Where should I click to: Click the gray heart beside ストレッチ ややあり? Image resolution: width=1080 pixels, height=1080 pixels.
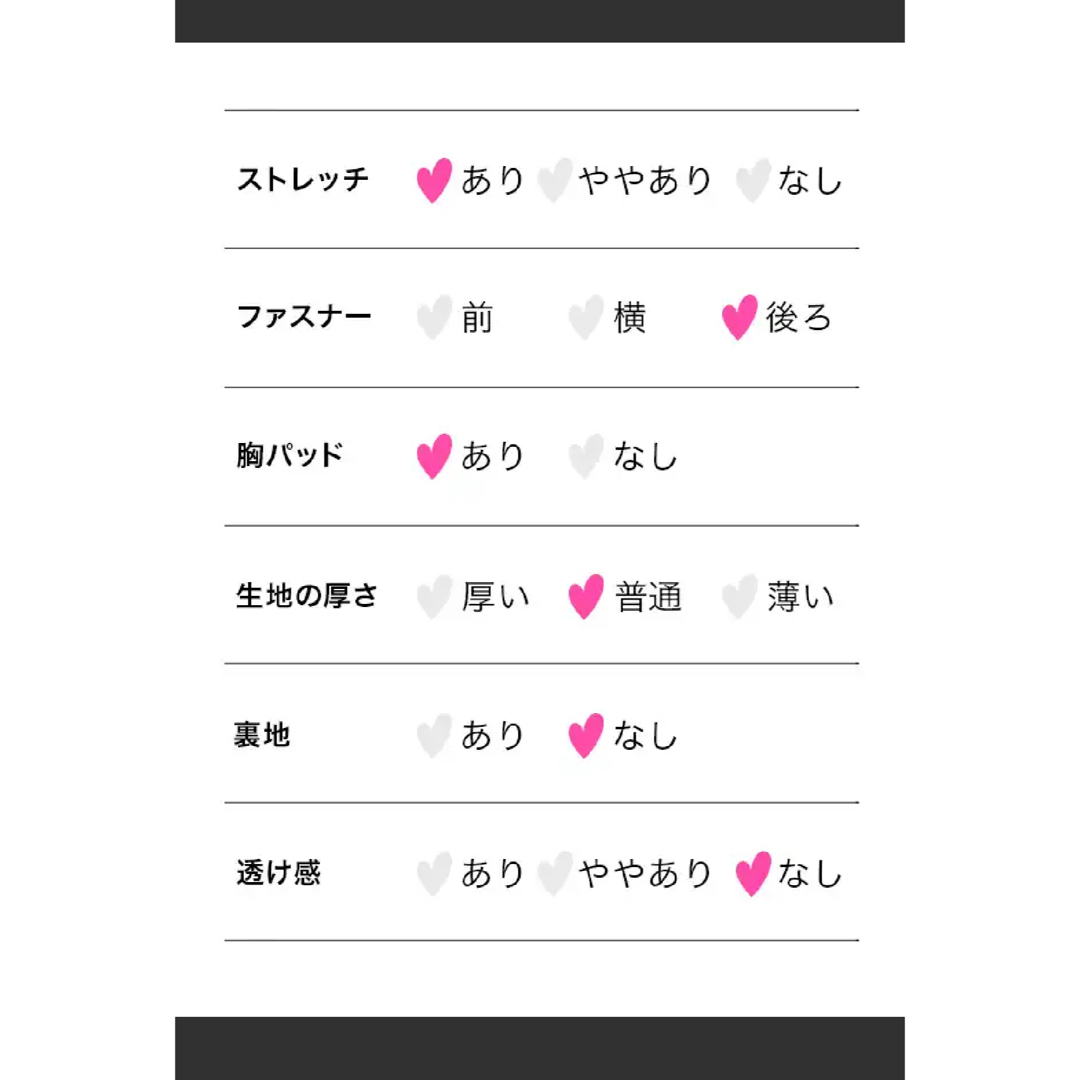[x=555, y=180]
